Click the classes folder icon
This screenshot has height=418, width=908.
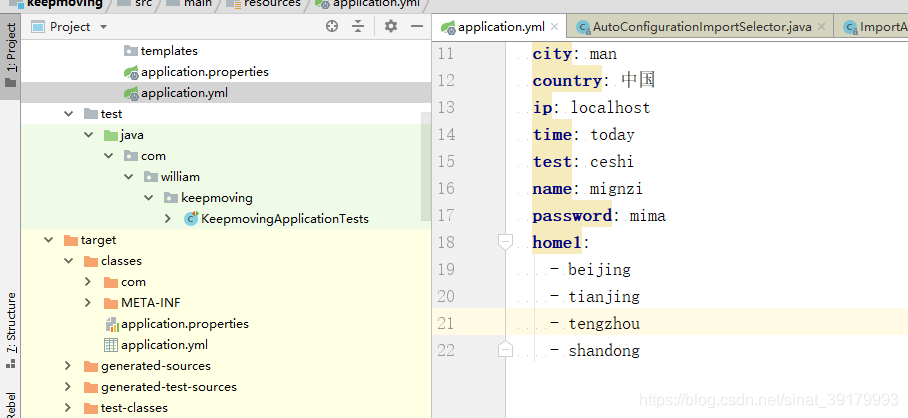point(91,261)
